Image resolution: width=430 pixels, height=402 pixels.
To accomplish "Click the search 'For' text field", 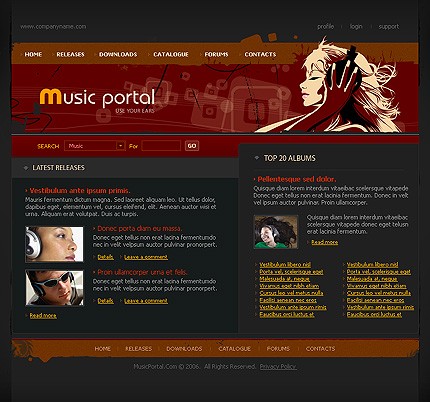I will (161, 146).
